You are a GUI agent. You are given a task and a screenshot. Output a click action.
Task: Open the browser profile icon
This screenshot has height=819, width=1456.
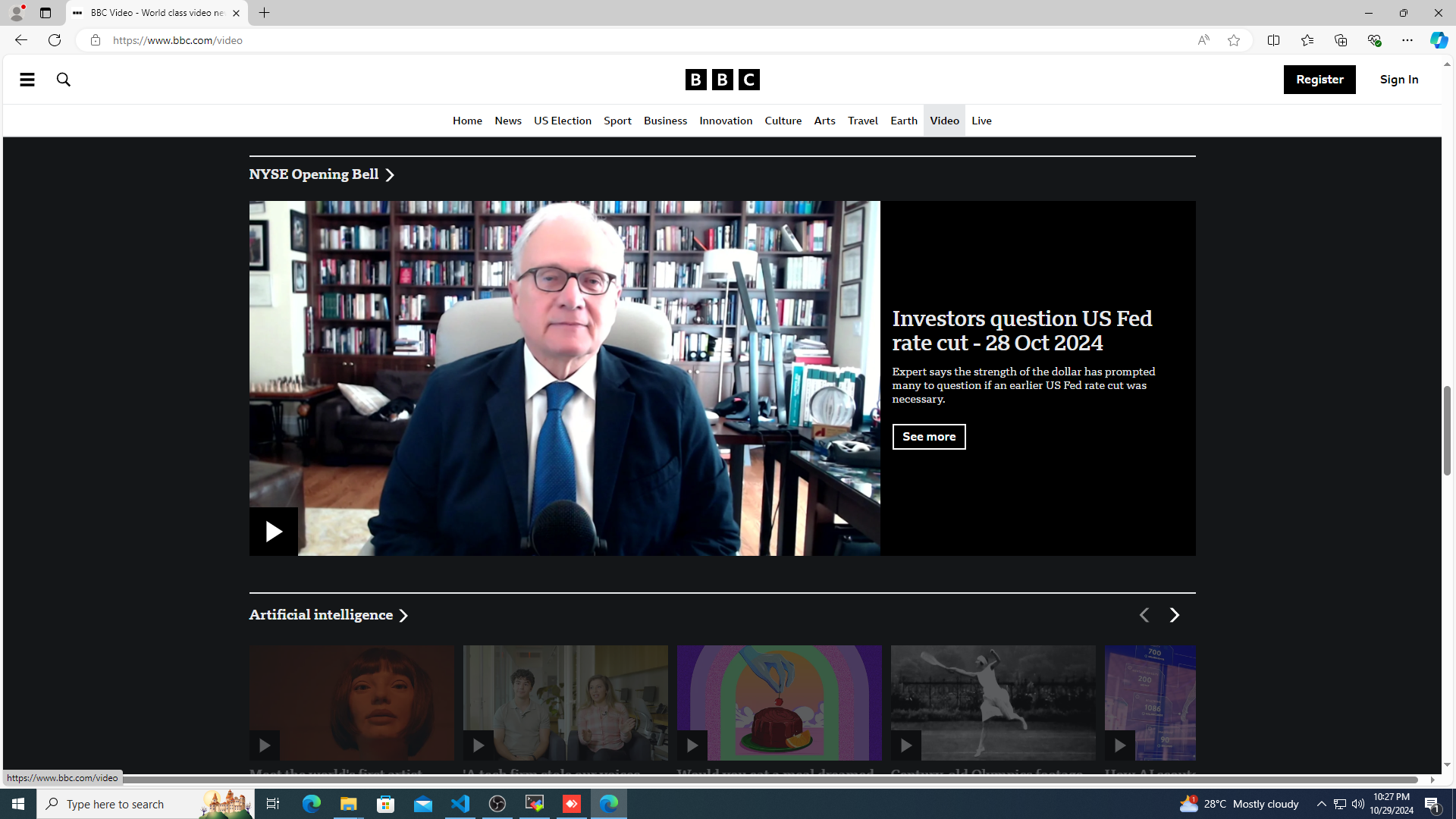(x=16, y=13)
